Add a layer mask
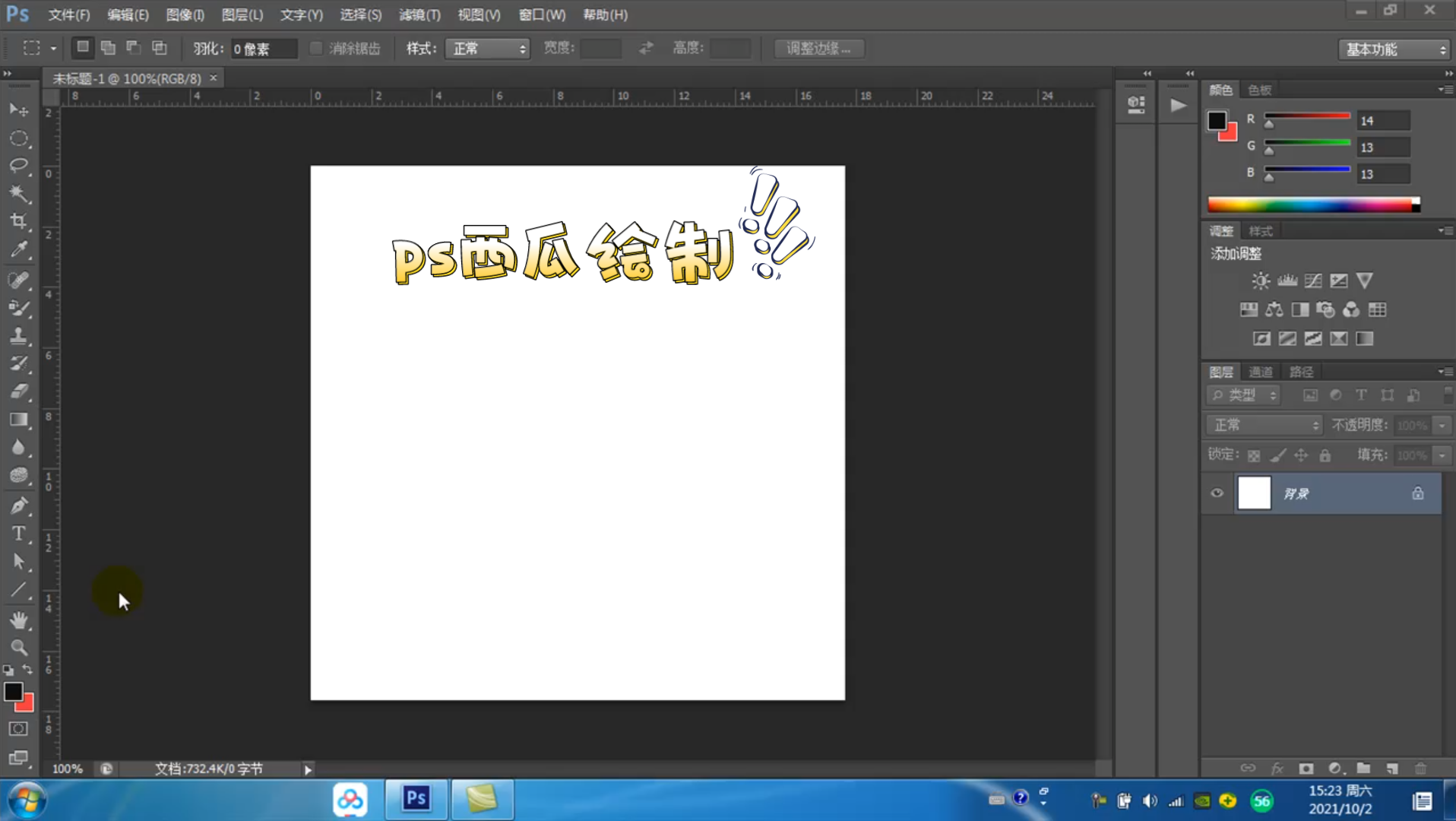 [1306, 769]
